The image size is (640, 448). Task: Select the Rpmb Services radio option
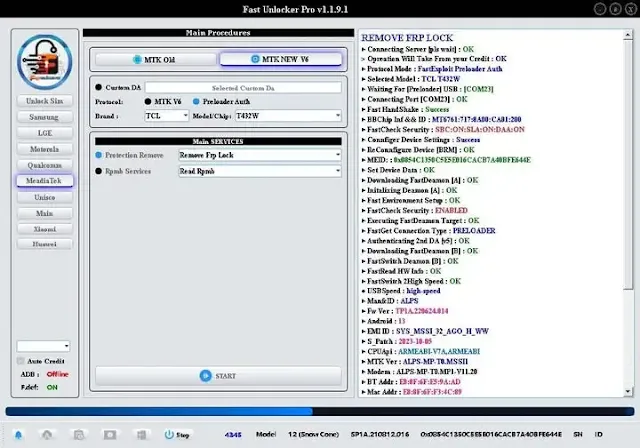coord(98,171)
